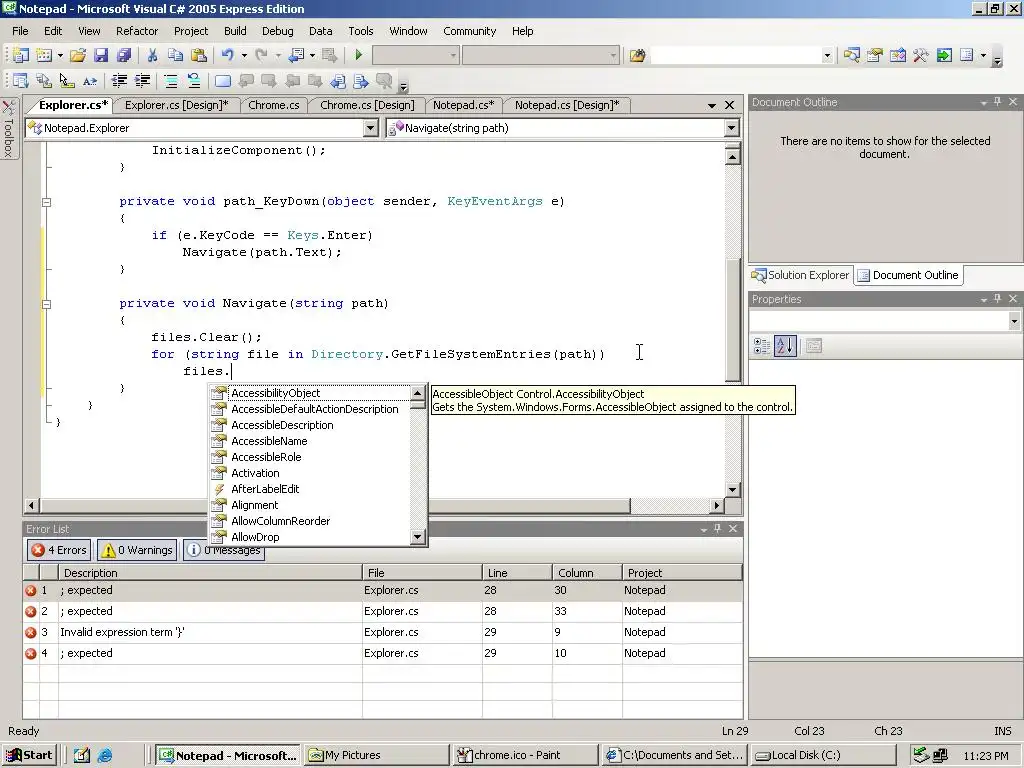Open the Toolbox via the hammer-wrench icon
Viewport: 1024px width, 768px height.
click(x=921, y=56)
